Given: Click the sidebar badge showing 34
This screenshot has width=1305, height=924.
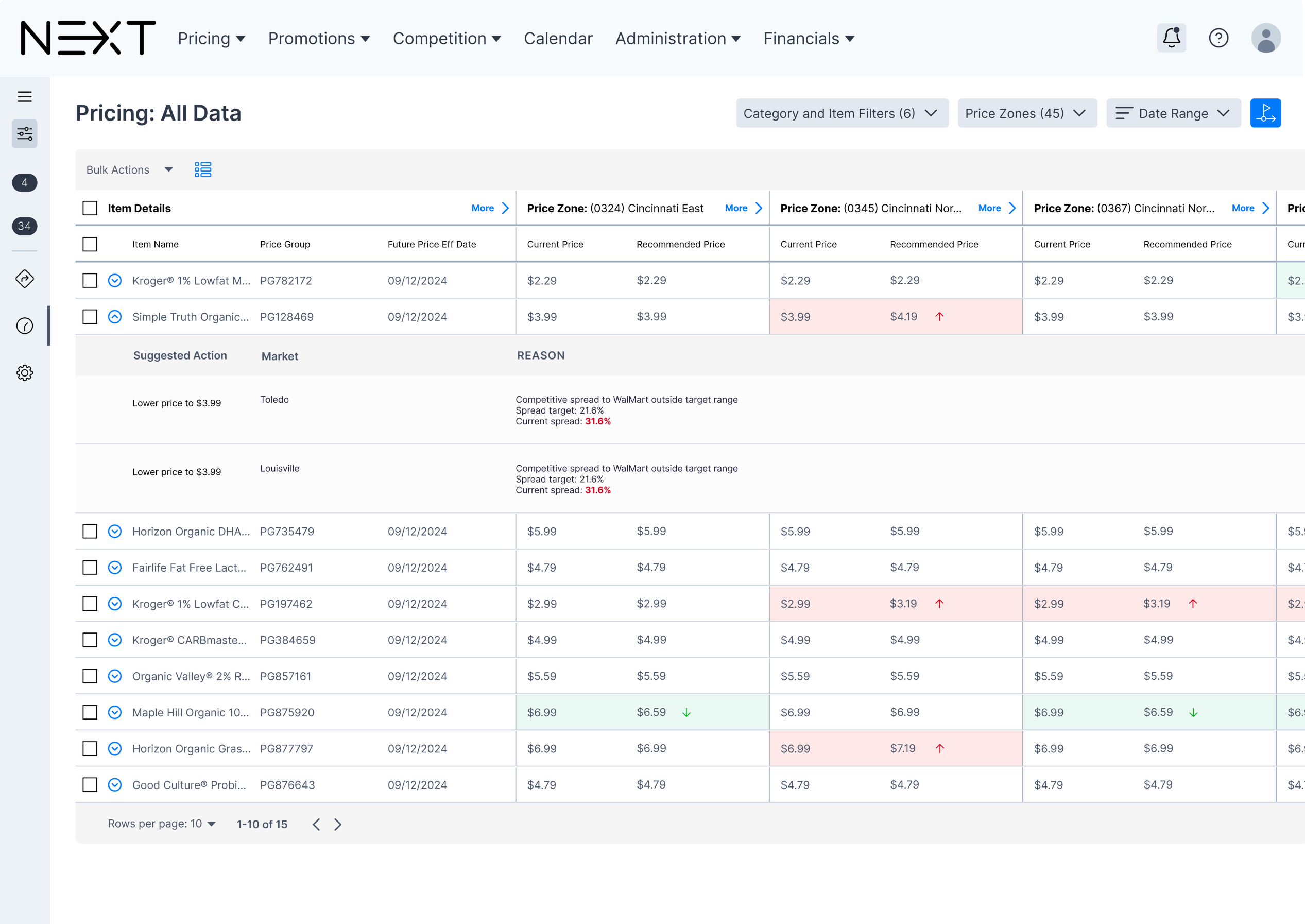Looking at the screenshot, I should point(24,226).
